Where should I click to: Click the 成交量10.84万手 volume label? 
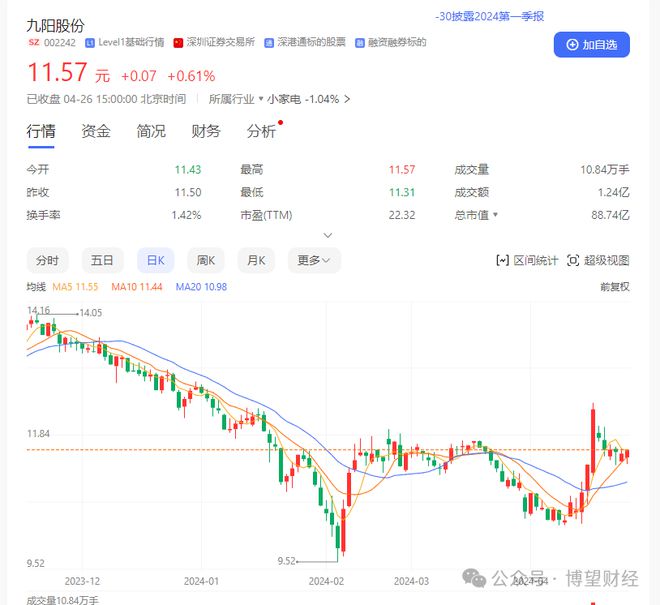[x=62, y=600]
